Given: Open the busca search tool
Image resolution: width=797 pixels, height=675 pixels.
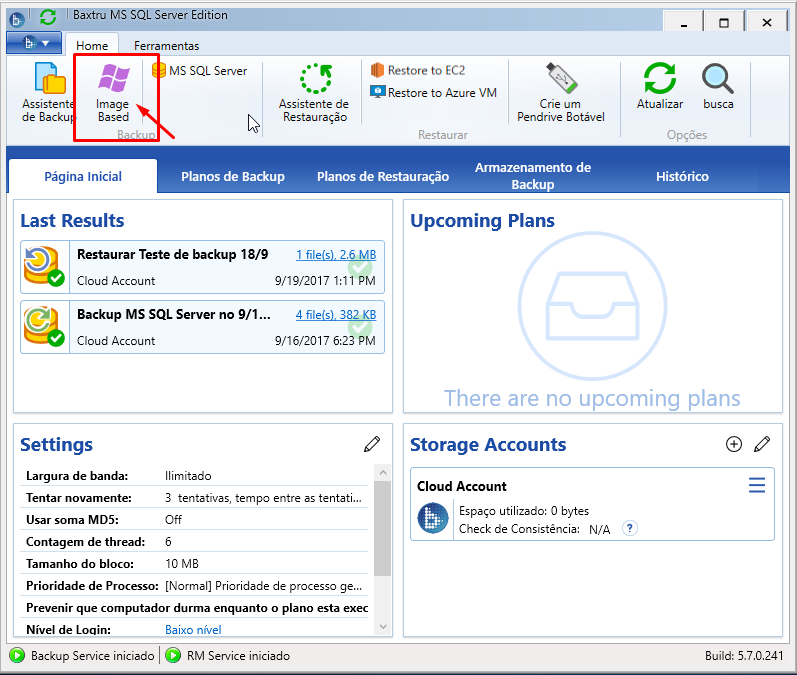Looking at the screenshot, I should coord(718,86).
